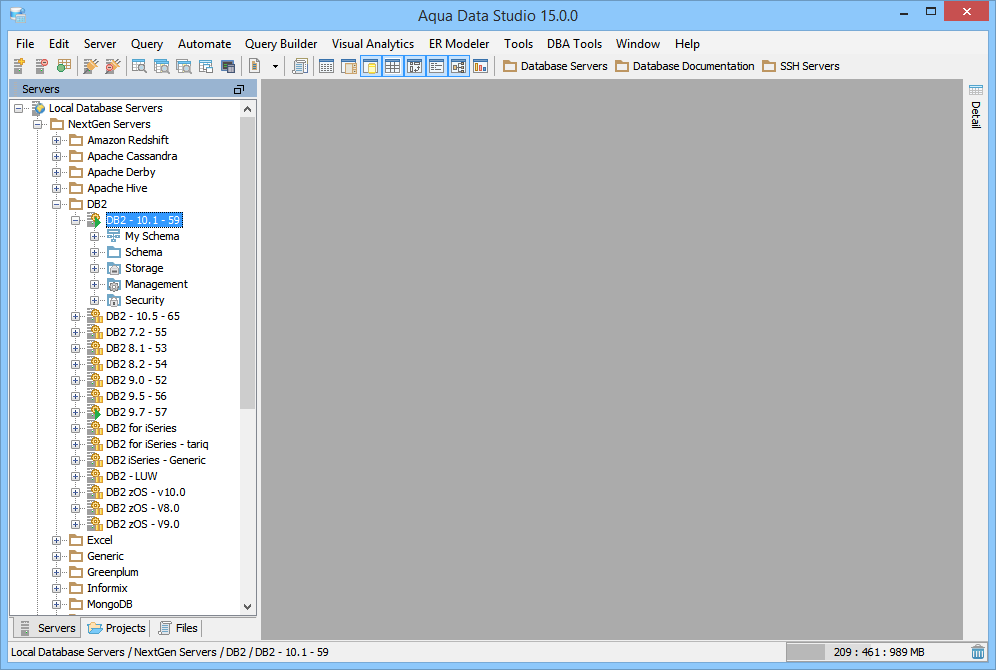996x670 pixels.
Task: Collapse the DB2 - 10.1 - 59 server
Action: 76,220
